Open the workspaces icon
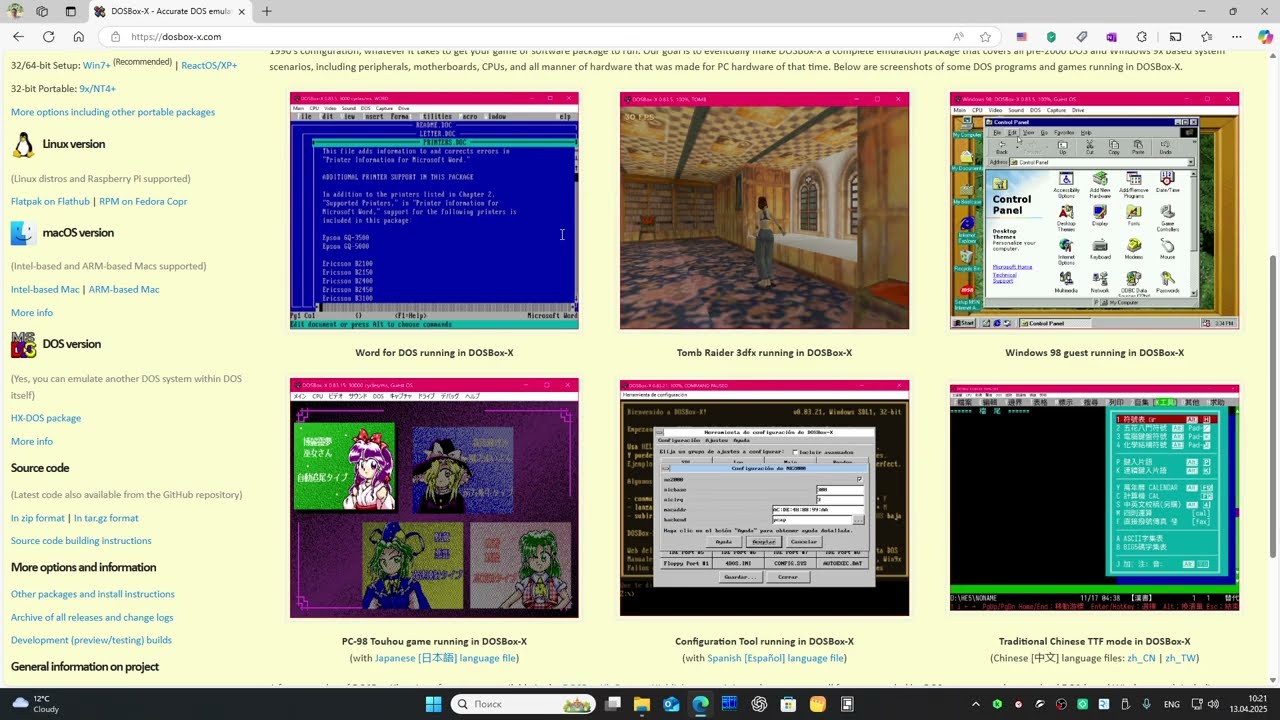This screenshot has height=720, width=1280. click(42, 11)
